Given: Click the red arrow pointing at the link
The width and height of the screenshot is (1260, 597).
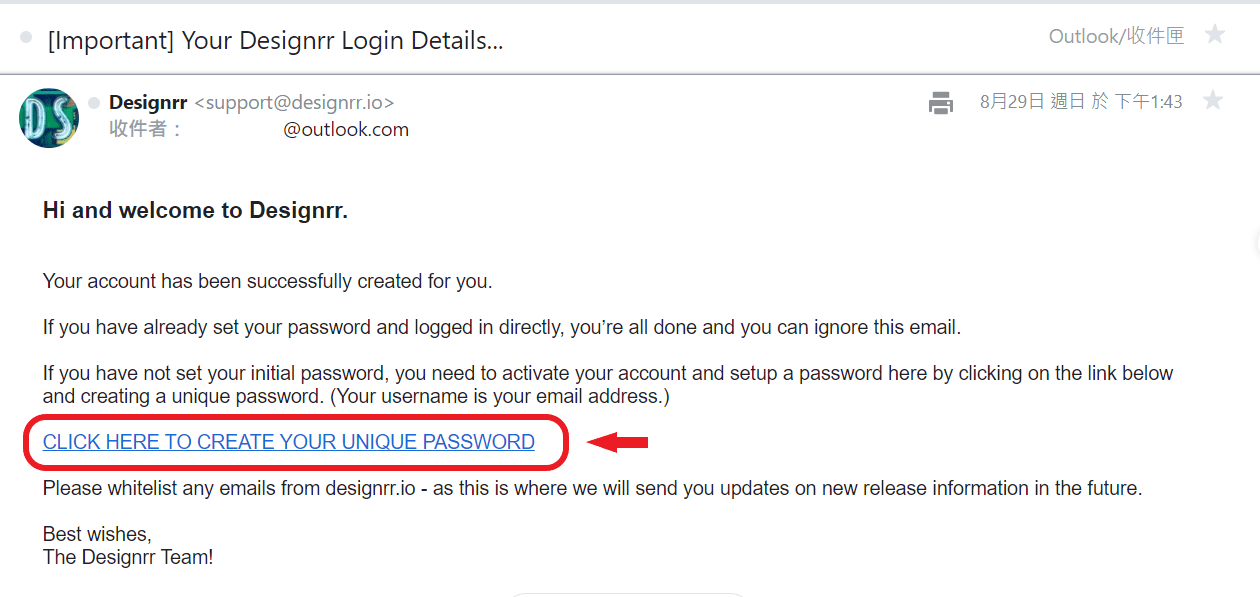Looking at the screenshot, I should 618,442.
